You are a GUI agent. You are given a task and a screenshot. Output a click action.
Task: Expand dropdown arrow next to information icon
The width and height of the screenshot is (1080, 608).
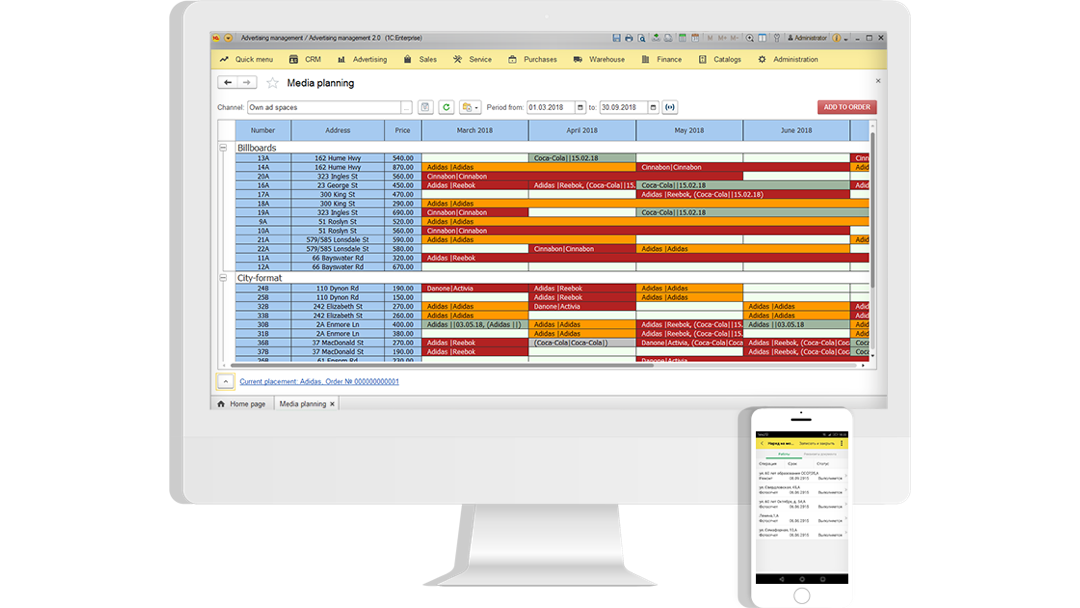click(x=846, y=39)
